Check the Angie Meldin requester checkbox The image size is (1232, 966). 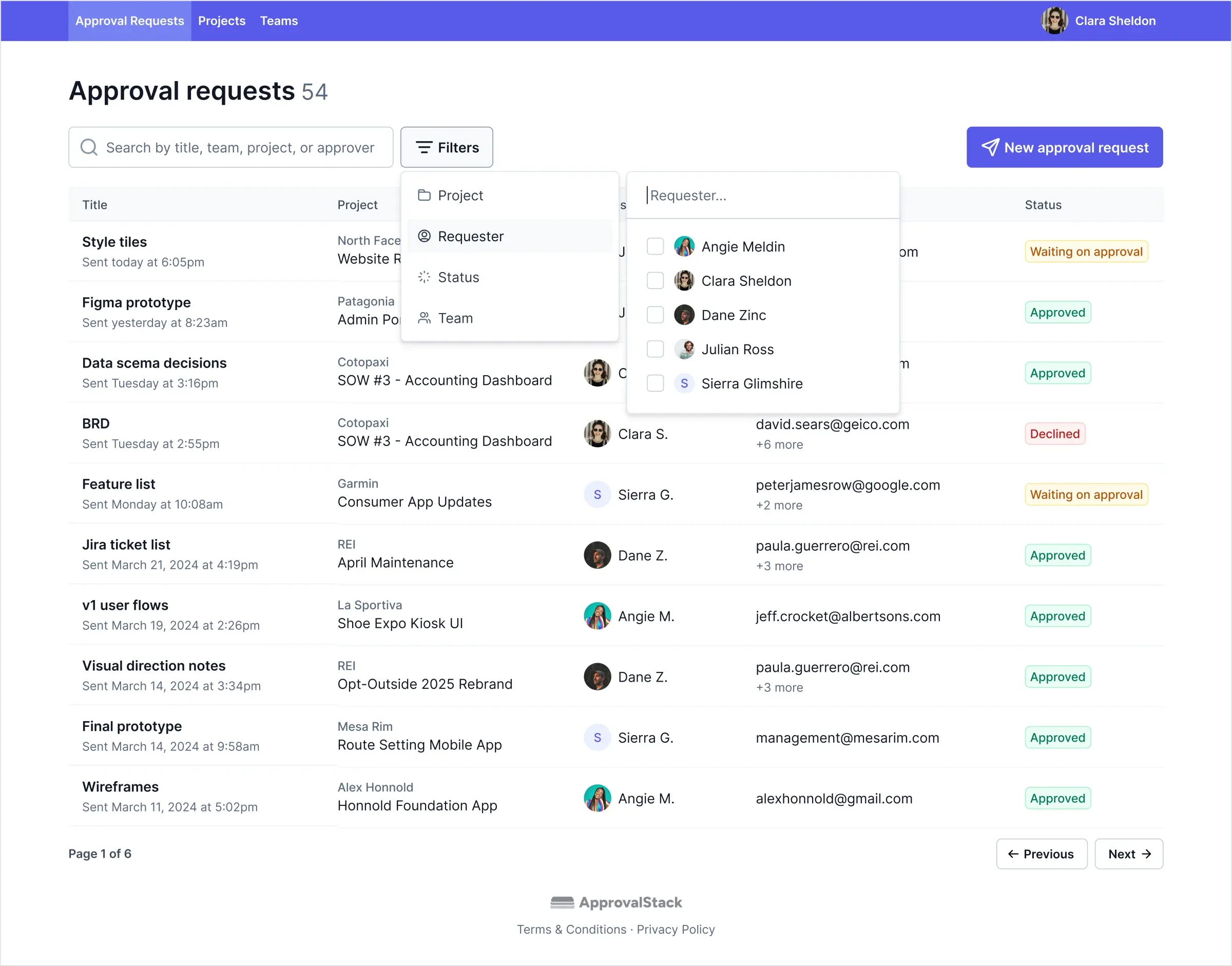654,246
